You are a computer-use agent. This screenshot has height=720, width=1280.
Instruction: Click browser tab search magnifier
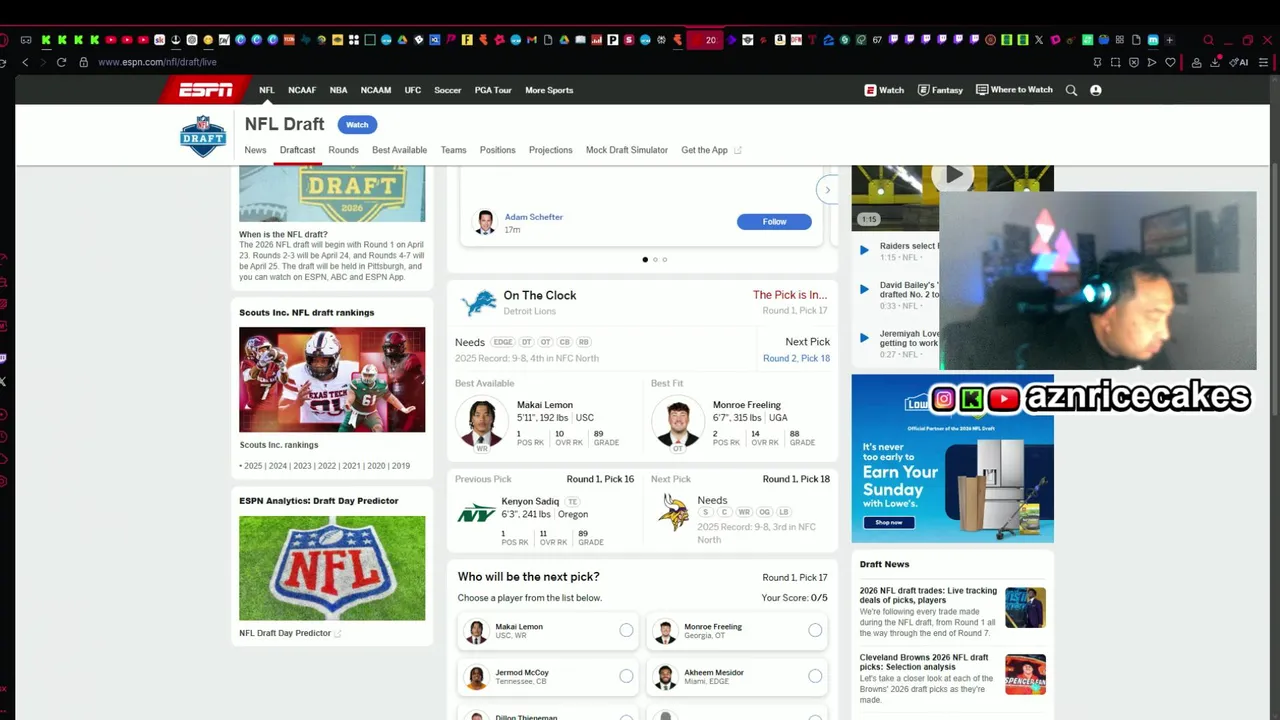point(1208,40)
